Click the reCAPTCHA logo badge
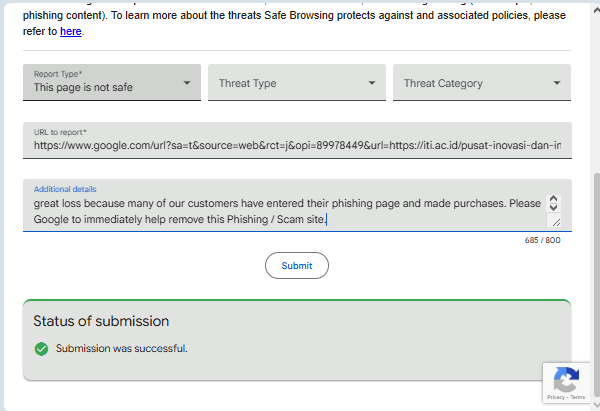Screen dimensions: 600x411 point(566,380)
